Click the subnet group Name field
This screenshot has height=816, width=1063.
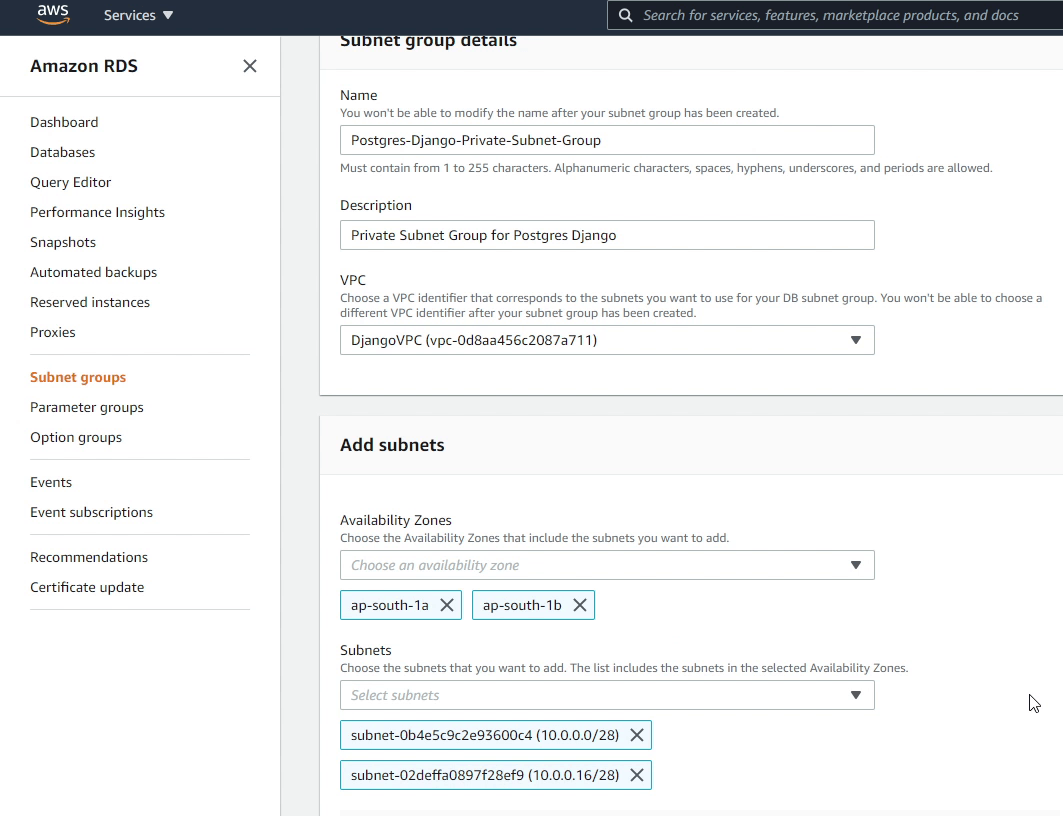pos(606,140)
